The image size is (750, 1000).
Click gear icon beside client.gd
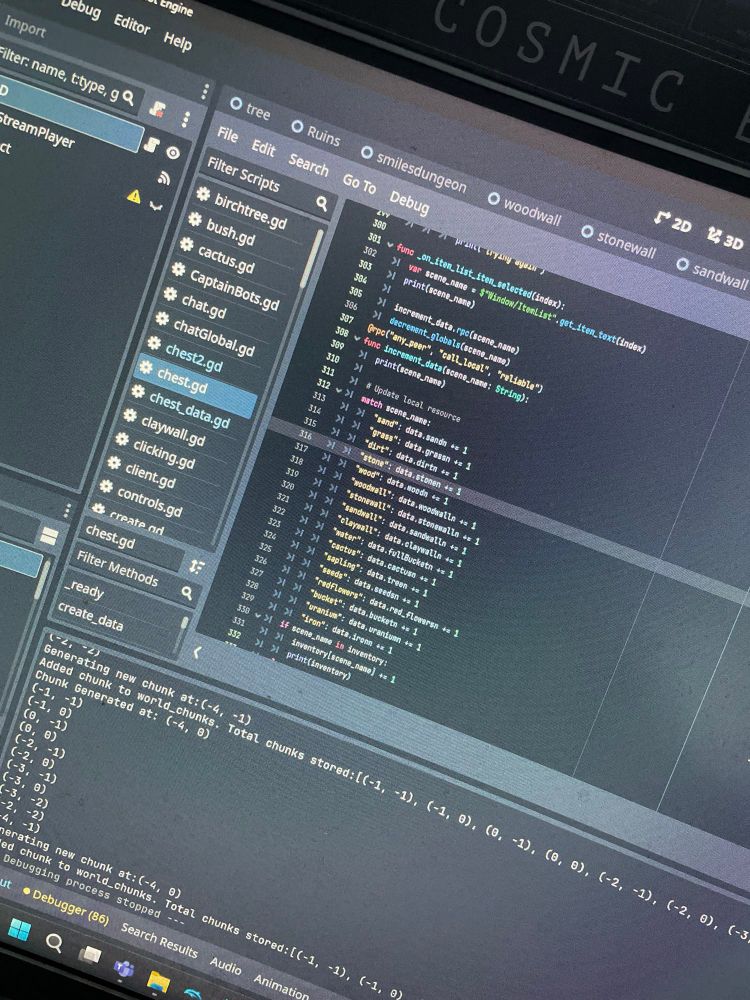114,463
